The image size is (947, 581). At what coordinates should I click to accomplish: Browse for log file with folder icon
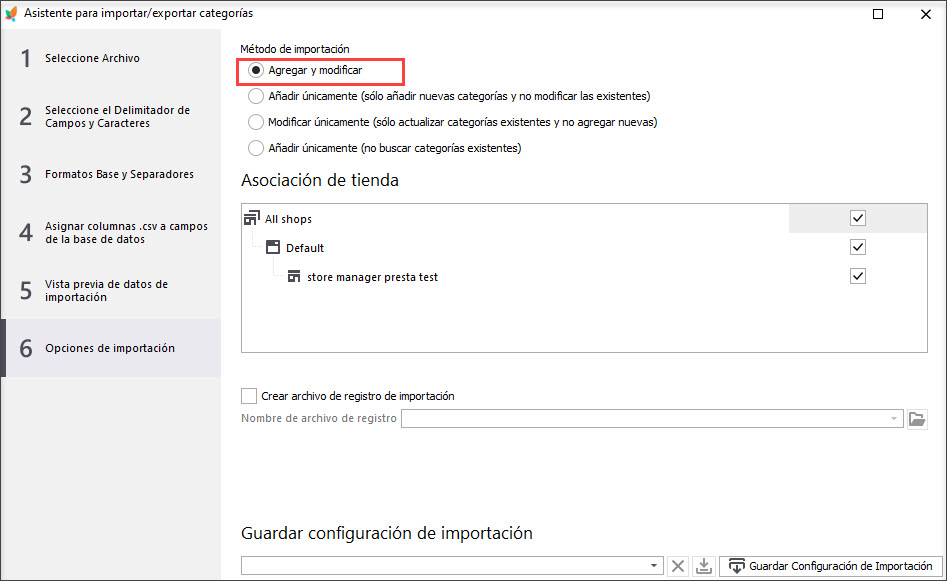(917, 419)
